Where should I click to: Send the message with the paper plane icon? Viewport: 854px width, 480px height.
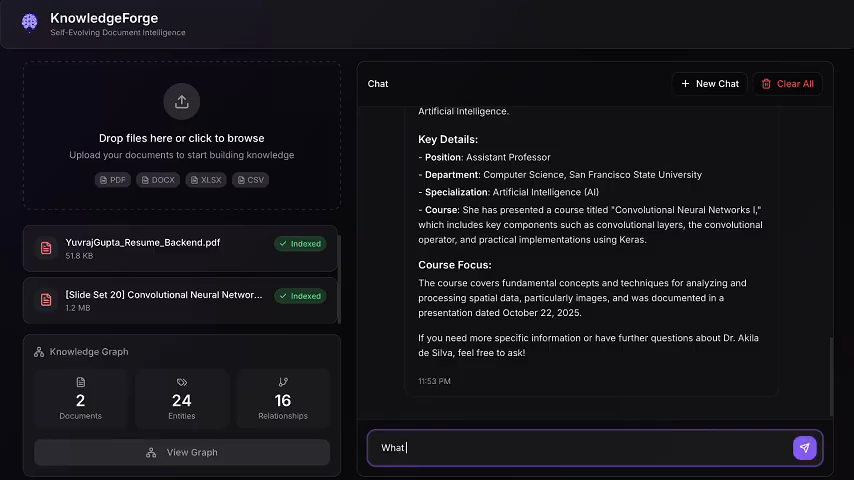tap(804, 448)
